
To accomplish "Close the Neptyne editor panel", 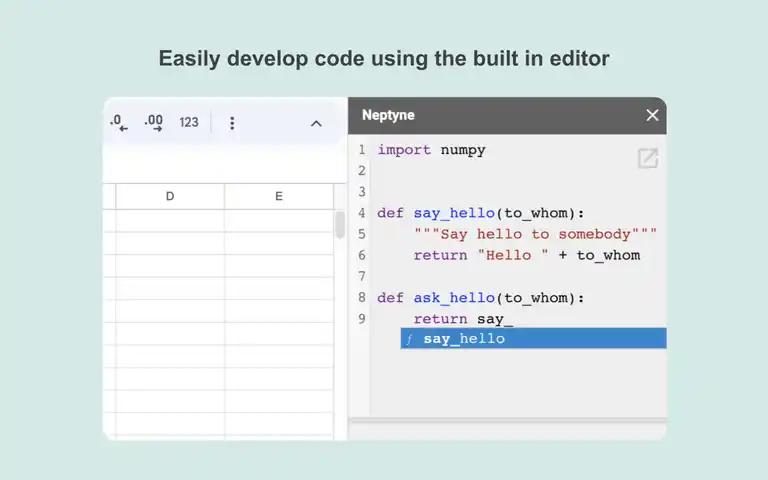I will pyautogui.click(x=652, y=115).
